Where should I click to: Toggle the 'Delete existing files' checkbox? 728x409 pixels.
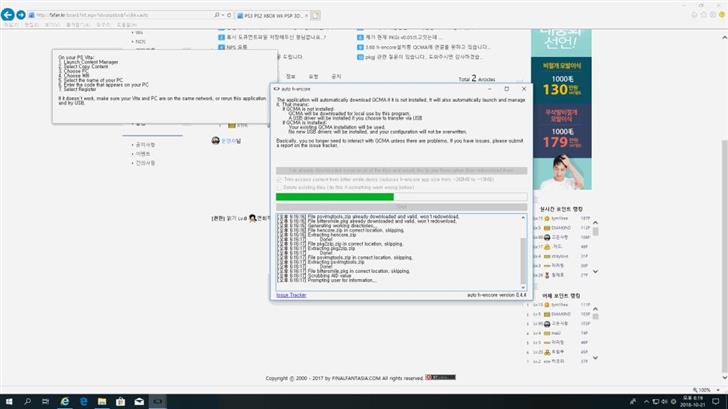coord(280,187)
